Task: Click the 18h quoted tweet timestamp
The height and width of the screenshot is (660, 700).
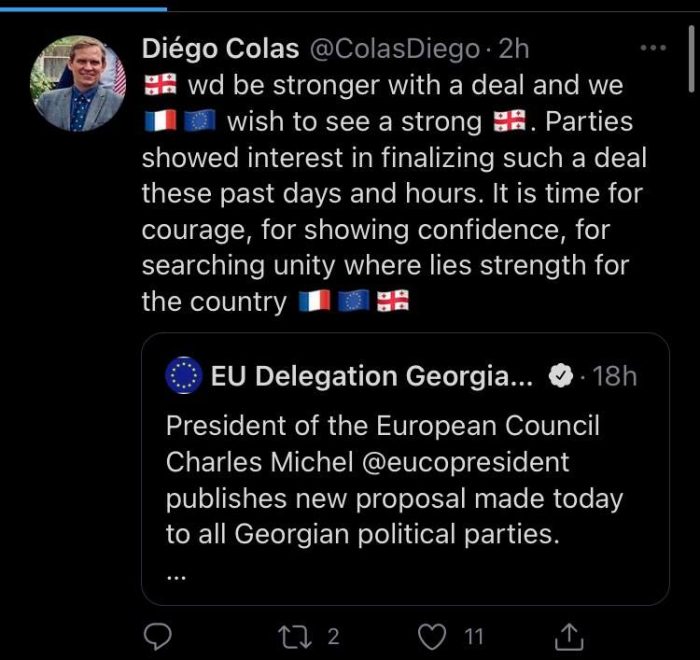Action: point(614,376)
